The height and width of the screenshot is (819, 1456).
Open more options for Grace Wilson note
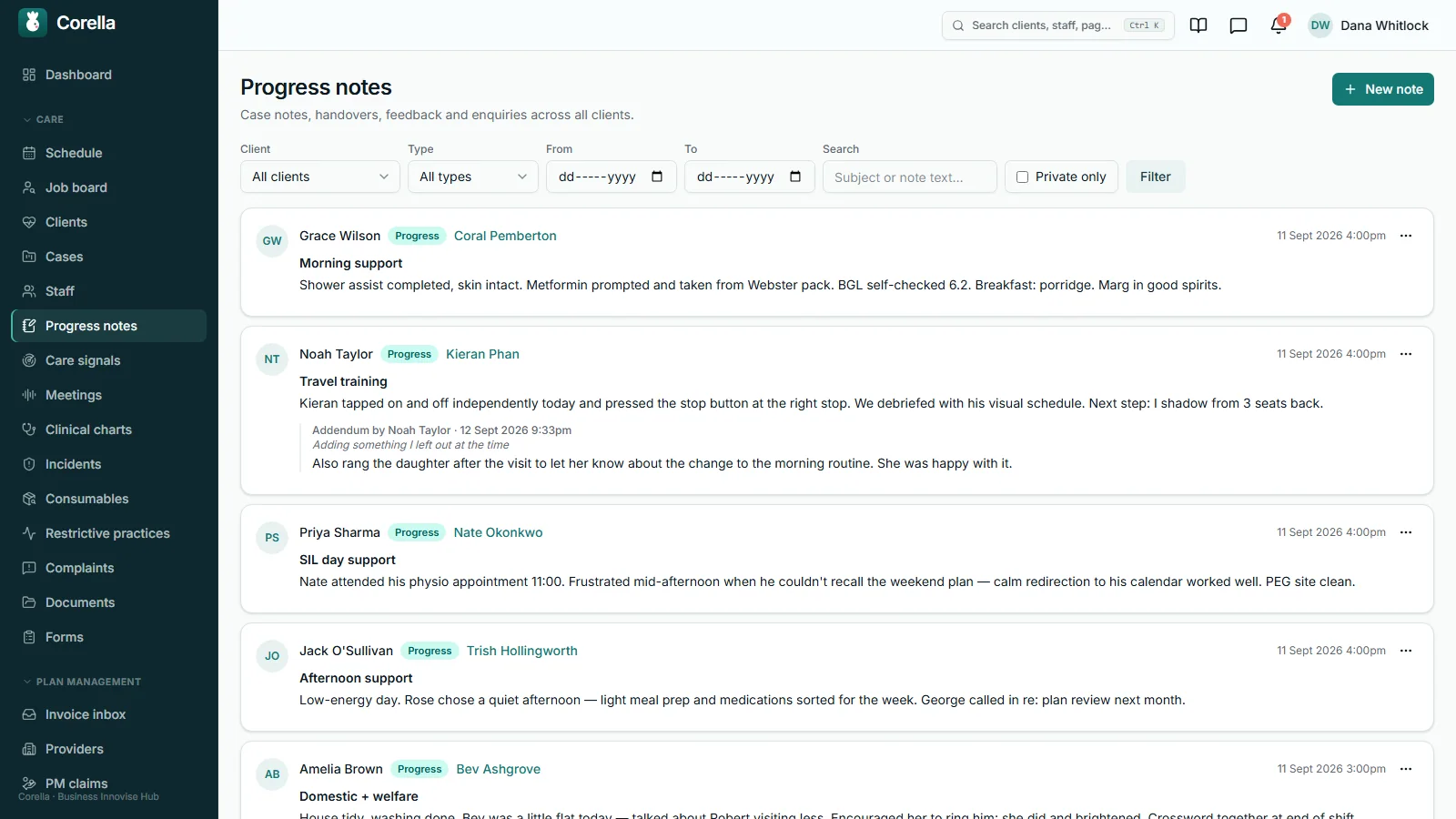point(1406,236)
